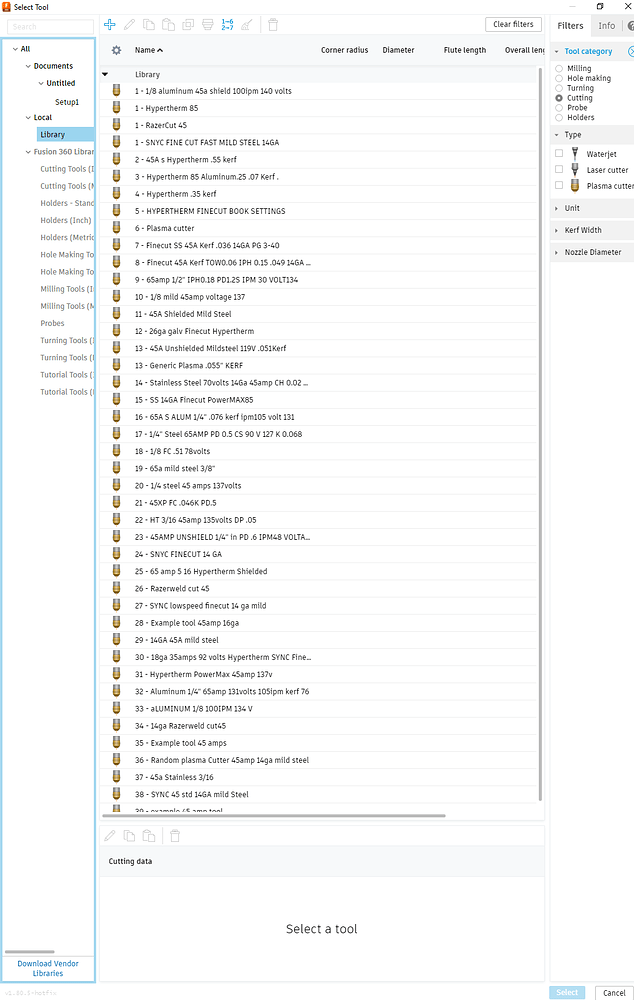Click plasma icon of 26 - Razerweld cut 45
Image resolution: width=634 pixels, height=1000 pixels.
(116, 588)
